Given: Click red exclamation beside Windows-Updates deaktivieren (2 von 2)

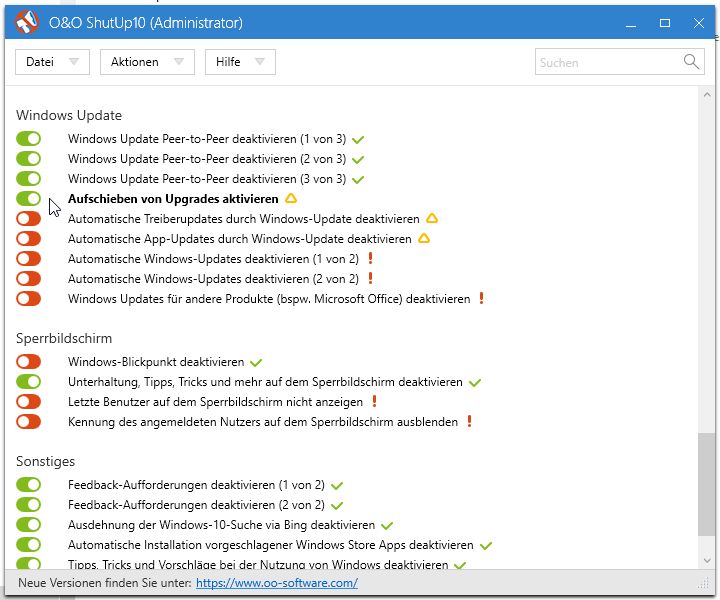Looking at the screenshot, I should [371, 278].
